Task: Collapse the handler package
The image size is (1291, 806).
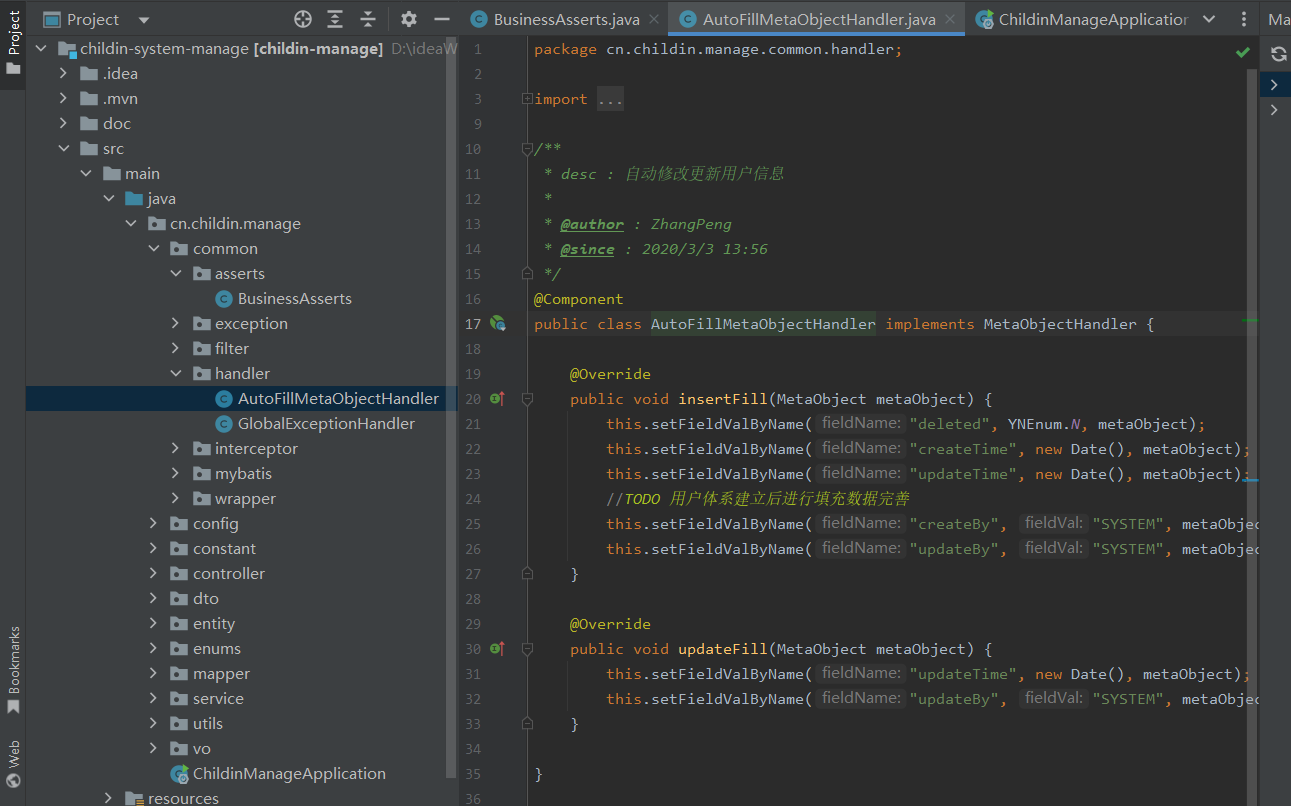Action: [176, 374]
